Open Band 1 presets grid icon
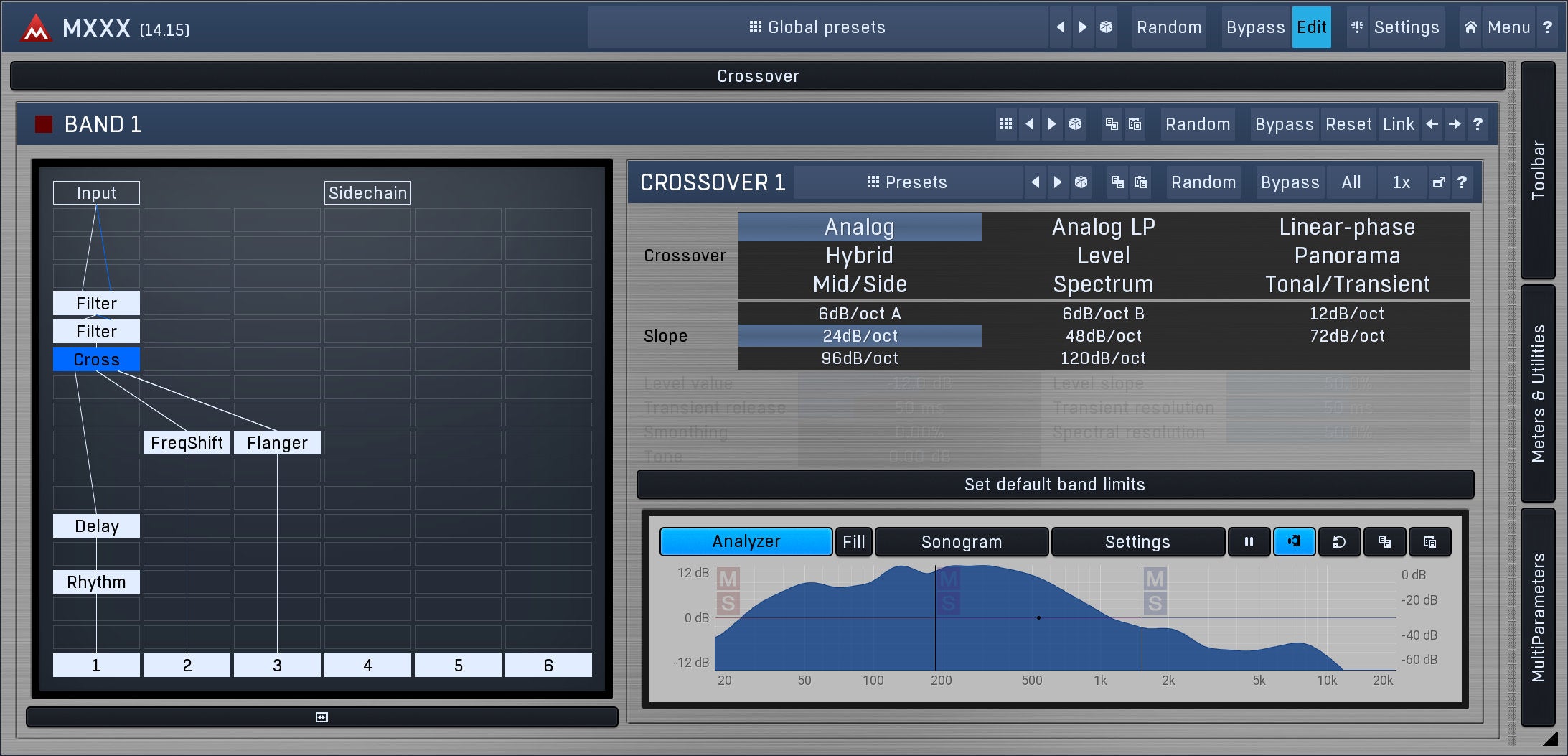Image resolution: width=1568 pixels, height=756 pixels. pos(1006,124)
